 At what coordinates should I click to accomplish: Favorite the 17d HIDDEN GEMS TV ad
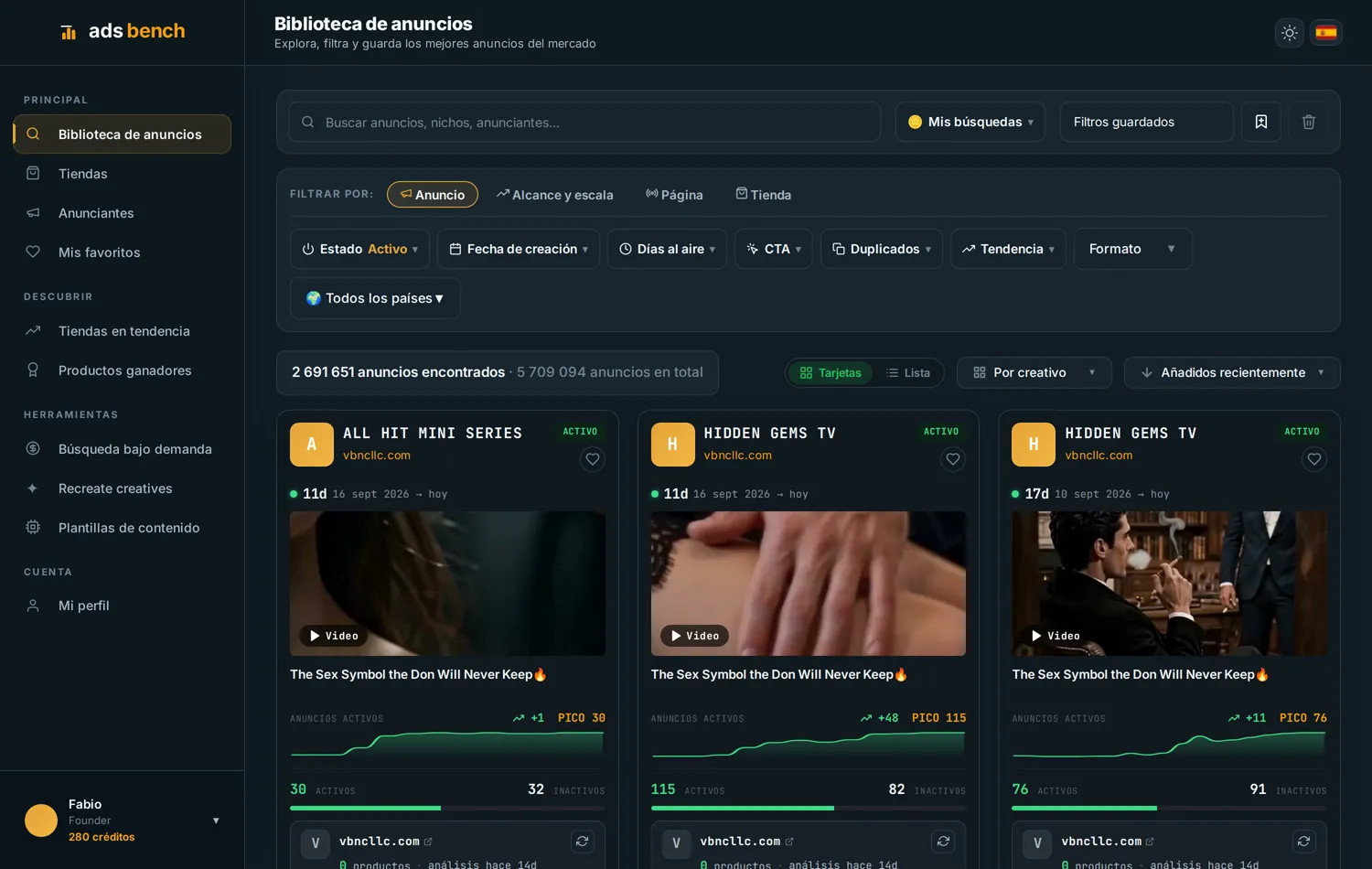[x=1314, y=459]
